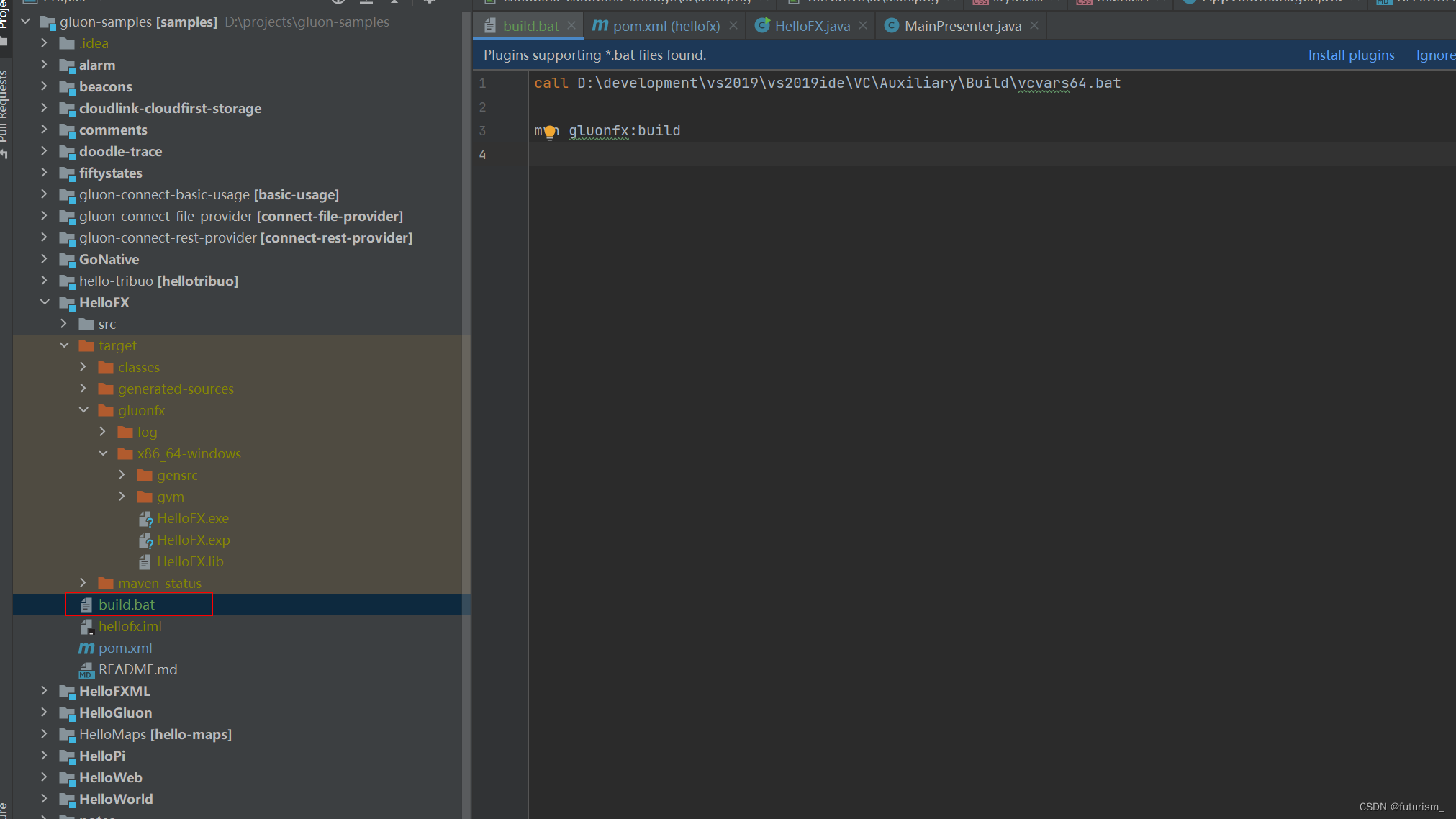Collapse the HelloFX module folder
Image resolution: width=1456 pixels, height=819 pixels.
coord(45,302)
